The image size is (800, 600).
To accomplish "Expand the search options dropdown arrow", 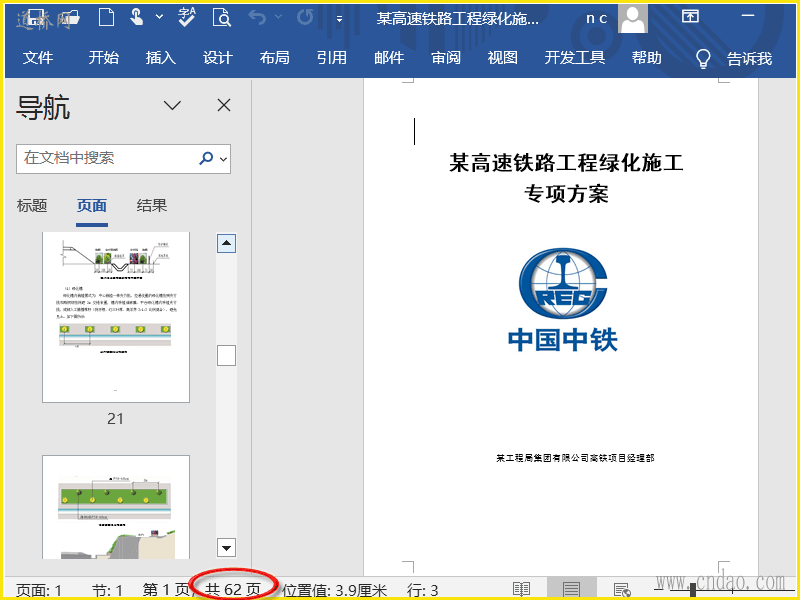I will 223,159.
